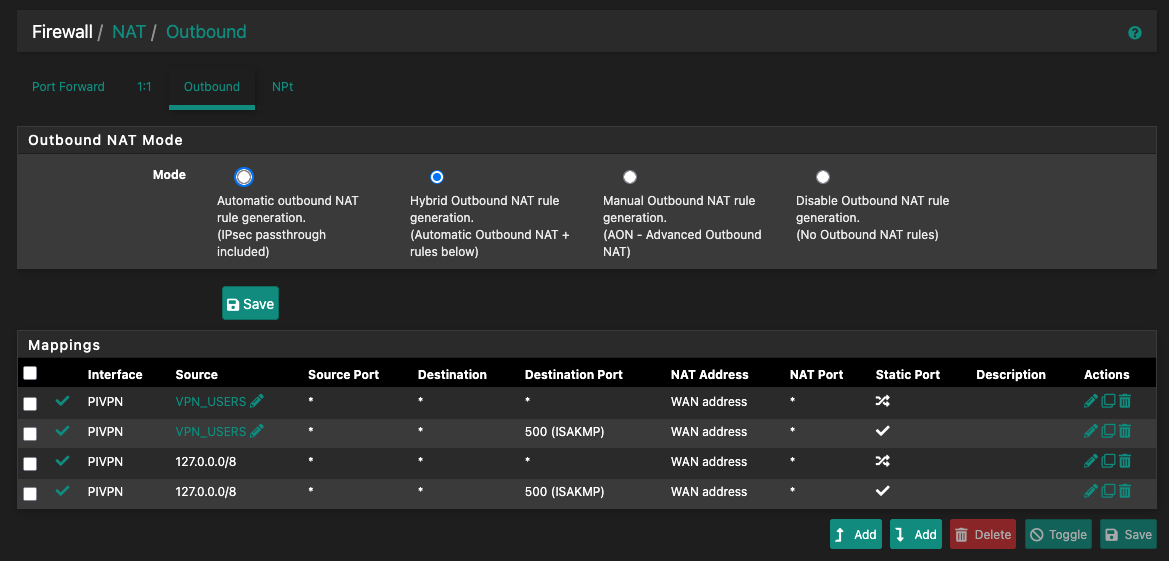1169x561 pixels.
Task: Edit the 127.0.0.0/8 any-port mapping
Action: pos(1090,461)
